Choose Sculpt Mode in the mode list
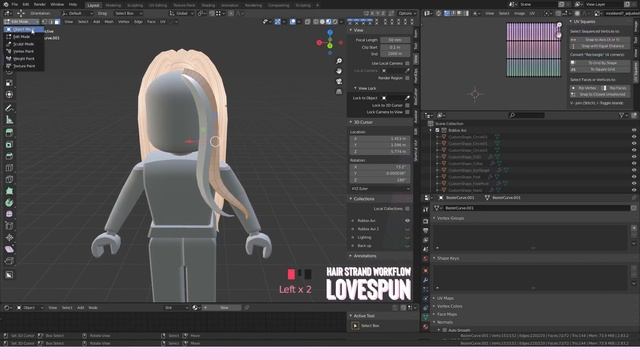The width and height of the screenshot is (640, 360). (x=23, y=44)
